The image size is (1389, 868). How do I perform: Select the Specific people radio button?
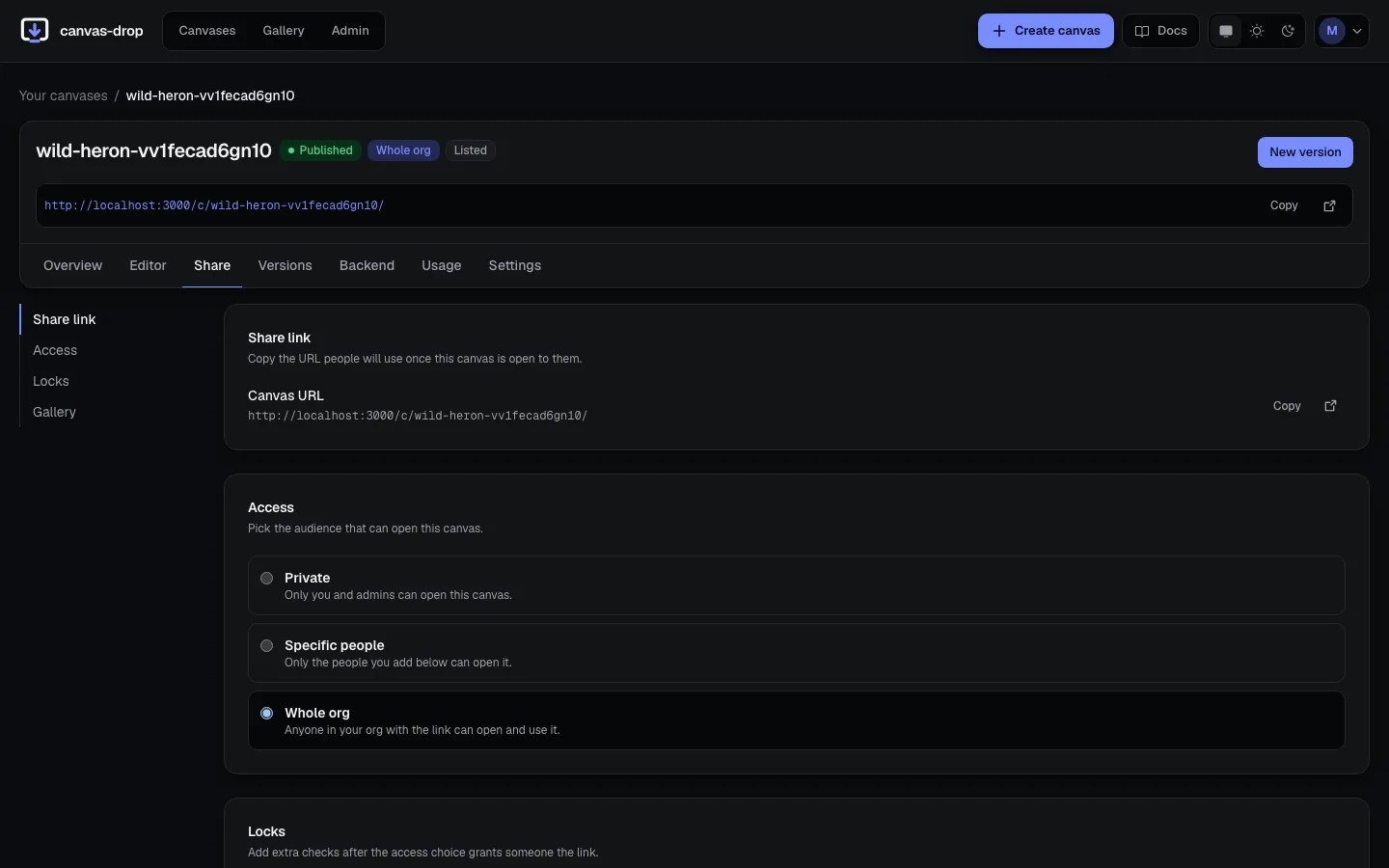coord(267,646)
